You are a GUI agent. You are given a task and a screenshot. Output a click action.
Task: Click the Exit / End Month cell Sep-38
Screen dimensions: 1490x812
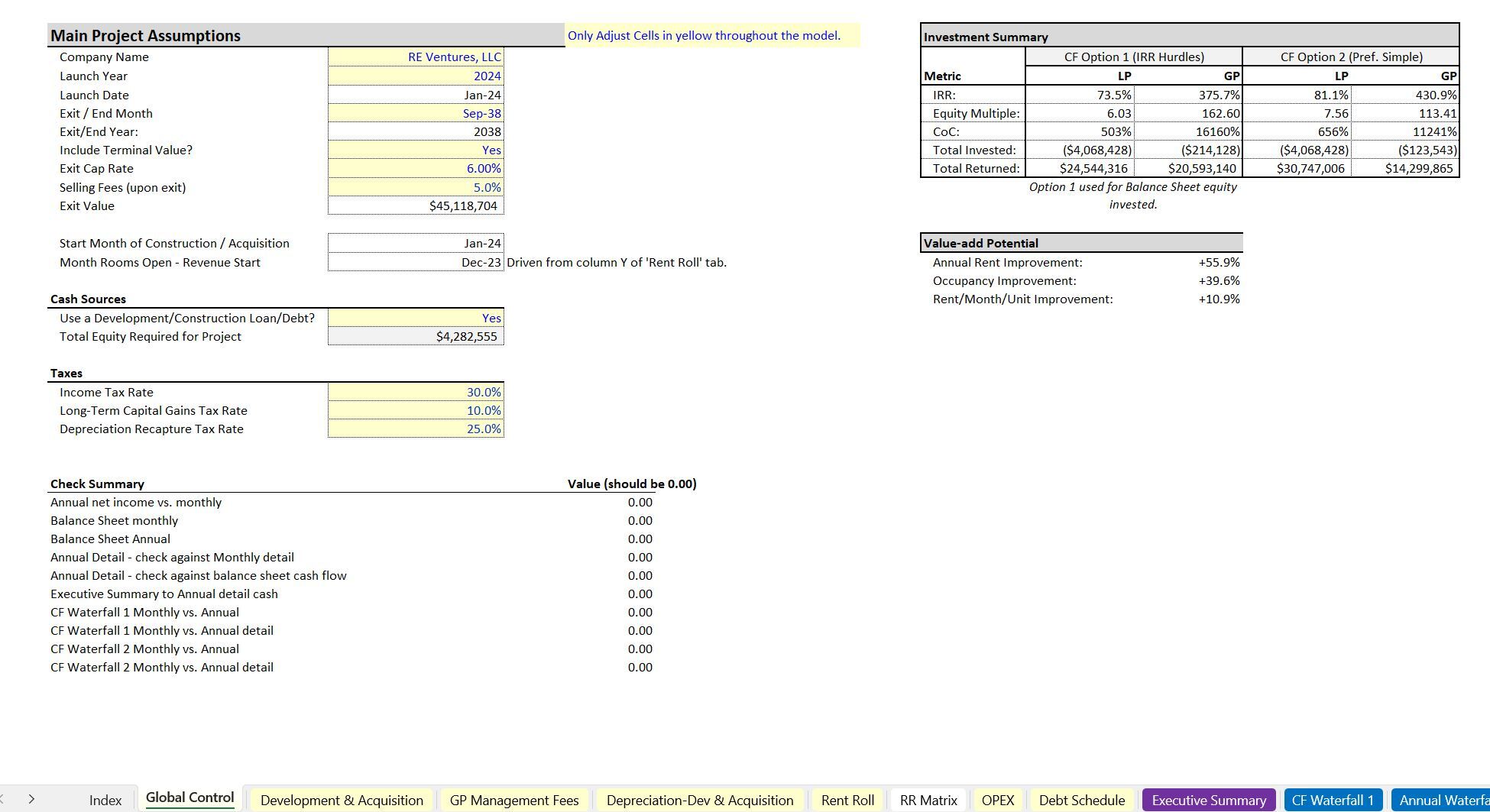pyautogui.click(x=416, y=113)
